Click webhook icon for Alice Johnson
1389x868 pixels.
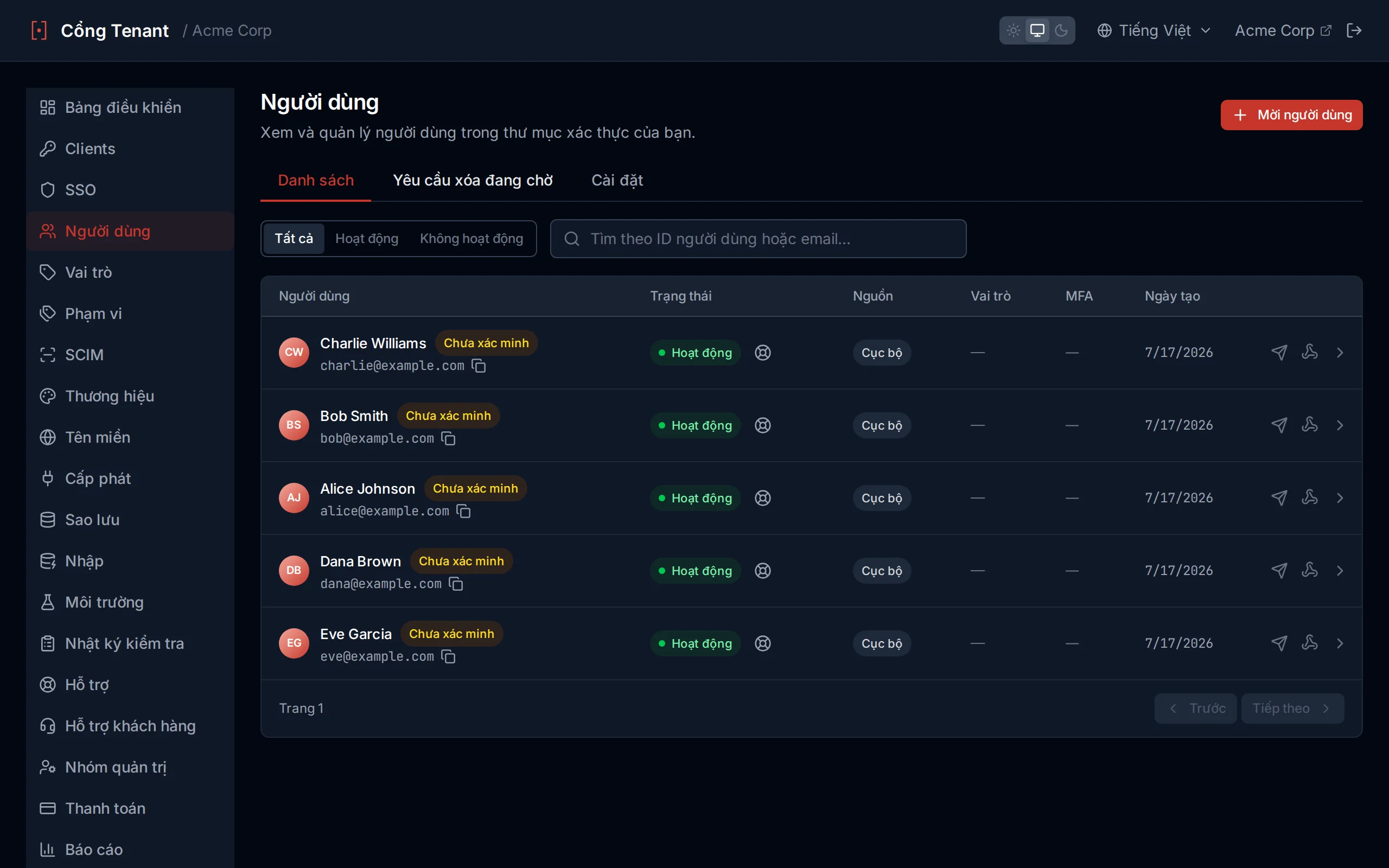pyautogui.click(x=1310, y=497)
